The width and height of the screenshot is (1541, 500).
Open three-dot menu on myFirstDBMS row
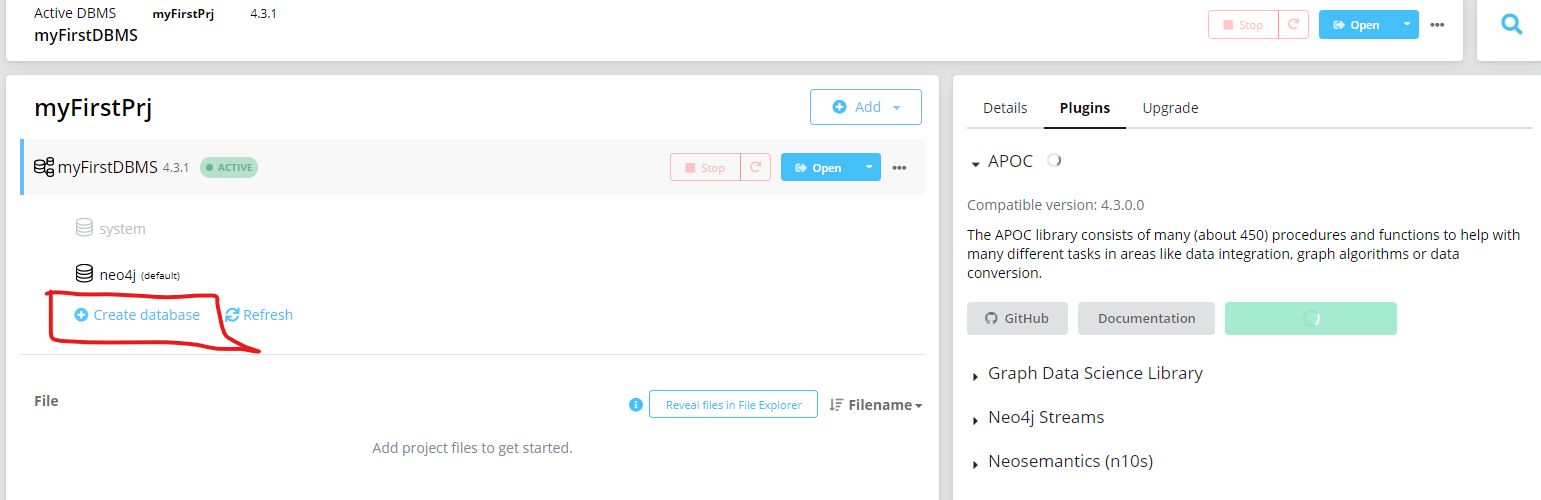[899, 167]
